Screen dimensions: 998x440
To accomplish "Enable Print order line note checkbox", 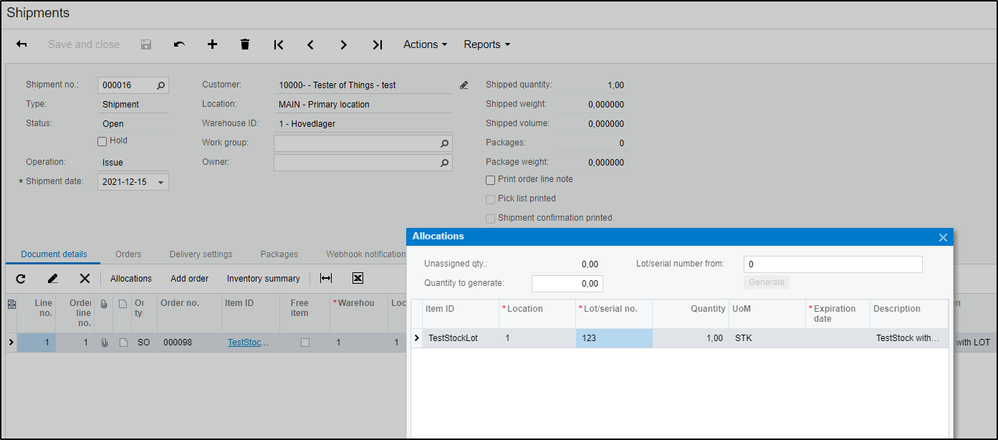I will [490, 180].
